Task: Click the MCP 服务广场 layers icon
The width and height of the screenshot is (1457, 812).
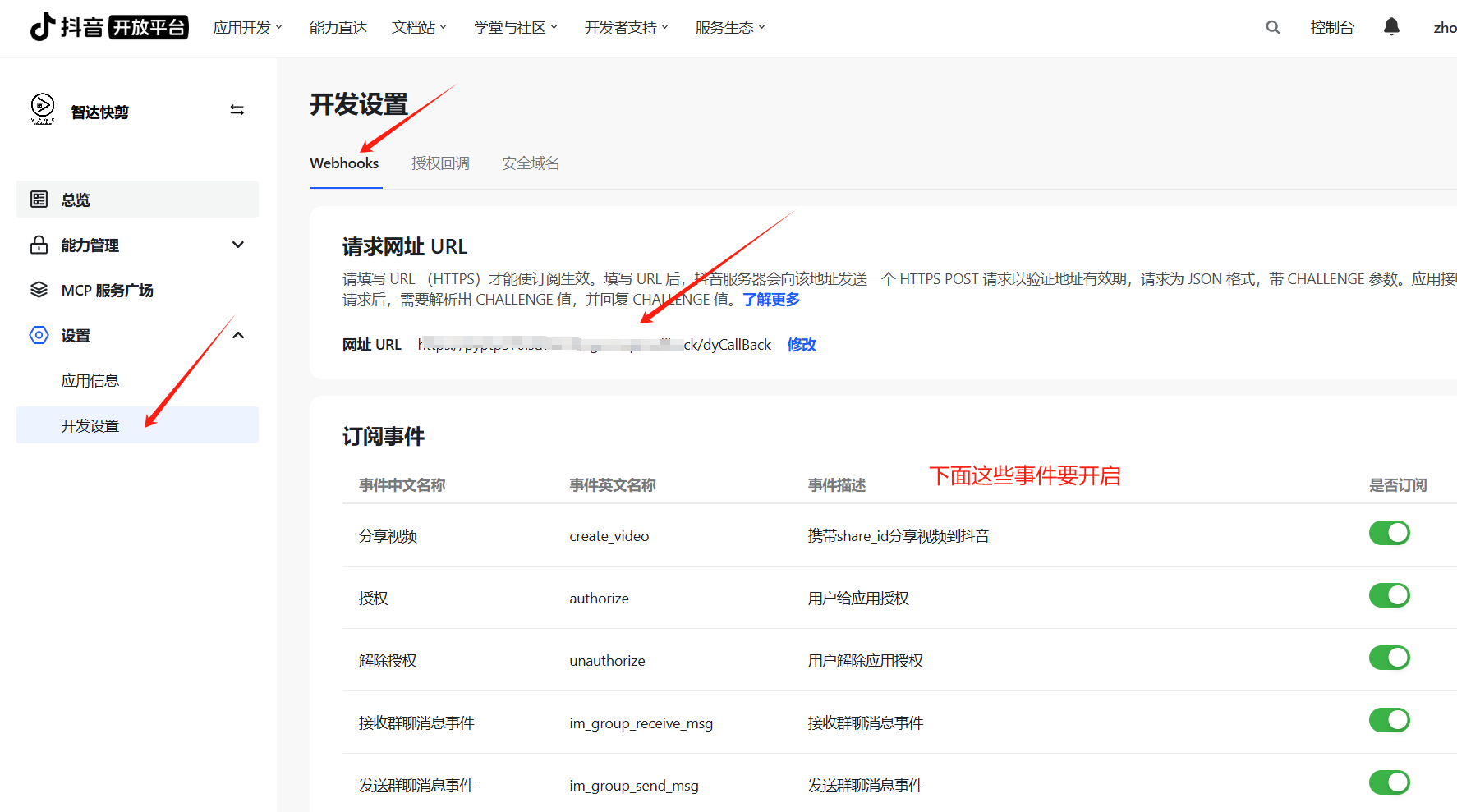Action: click(39, 290)
